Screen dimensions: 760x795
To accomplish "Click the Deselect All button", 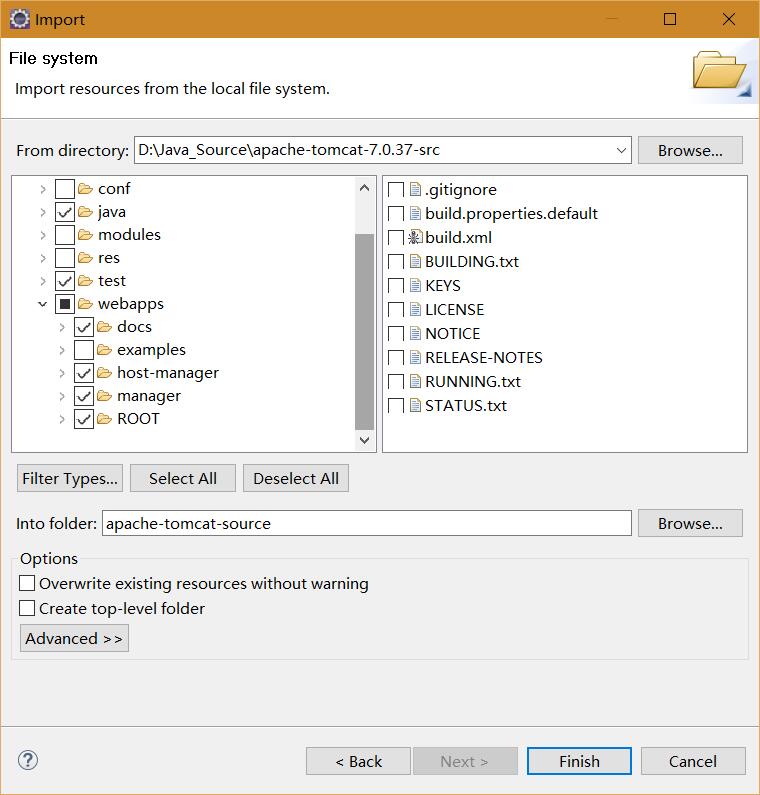I will point(296,478).
